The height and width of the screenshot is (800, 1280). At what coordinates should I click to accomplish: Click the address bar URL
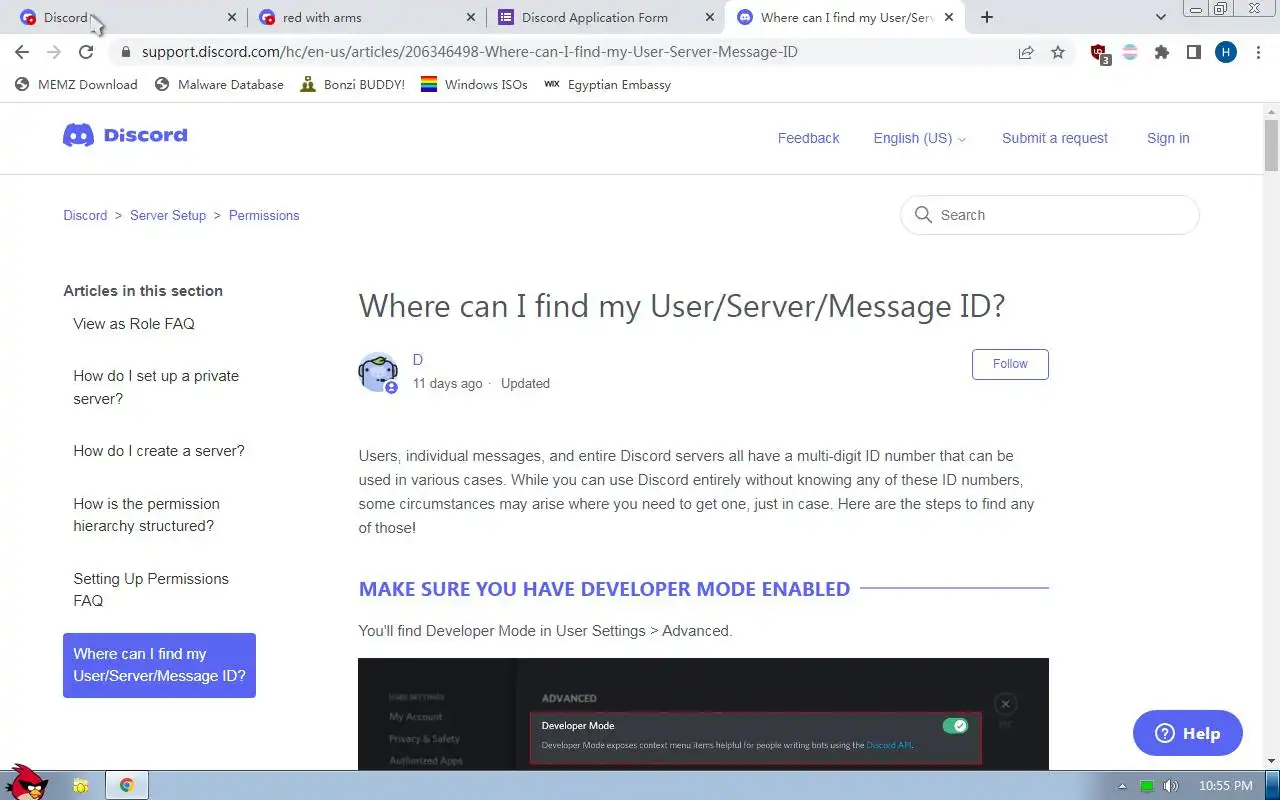[470, 52]
